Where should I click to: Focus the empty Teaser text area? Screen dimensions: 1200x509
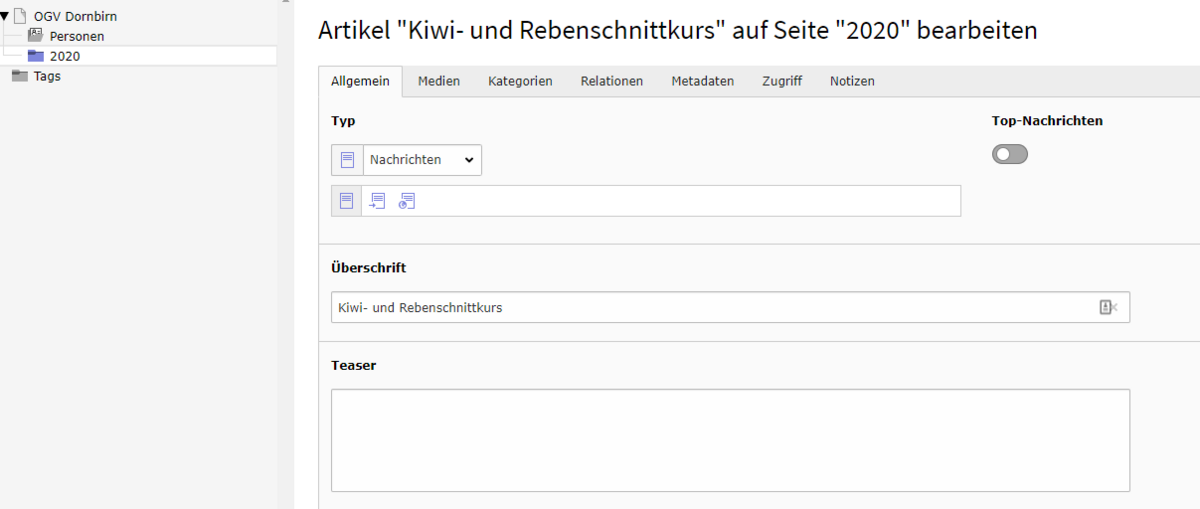730,440
